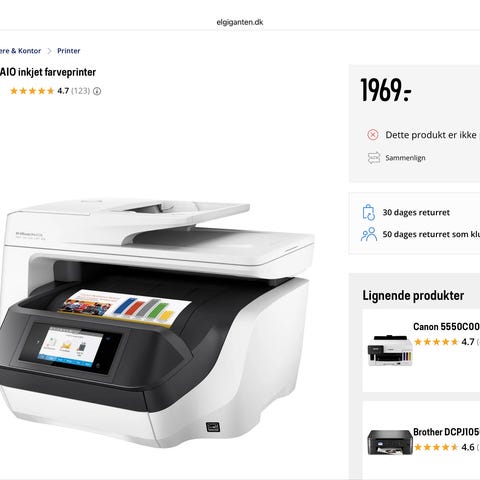Click the 30 dages returret bag icon
This screenshot has width=480, height=480.
pos(369,212)
